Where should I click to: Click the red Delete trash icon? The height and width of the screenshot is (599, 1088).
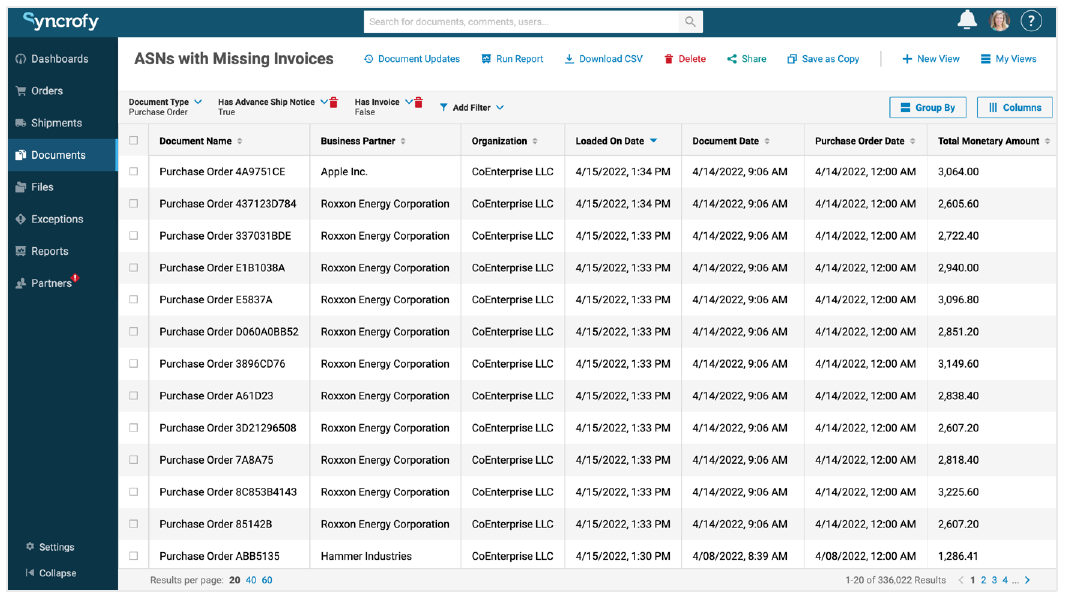click(669, 59)
